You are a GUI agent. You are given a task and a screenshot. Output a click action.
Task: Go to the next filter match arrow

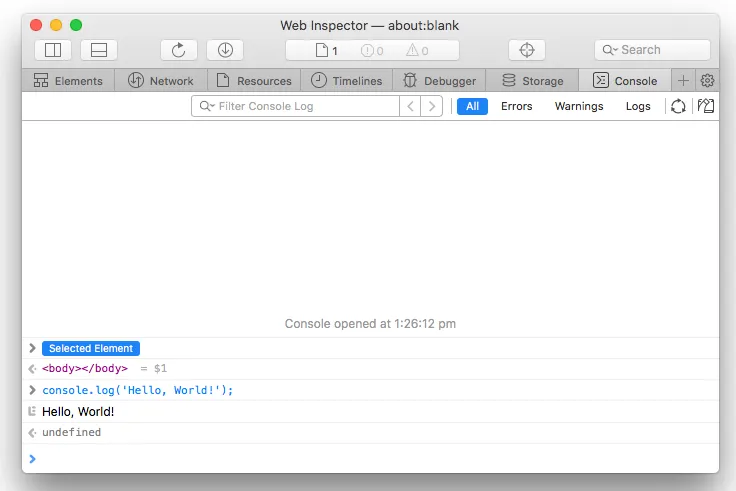(432, 106)
